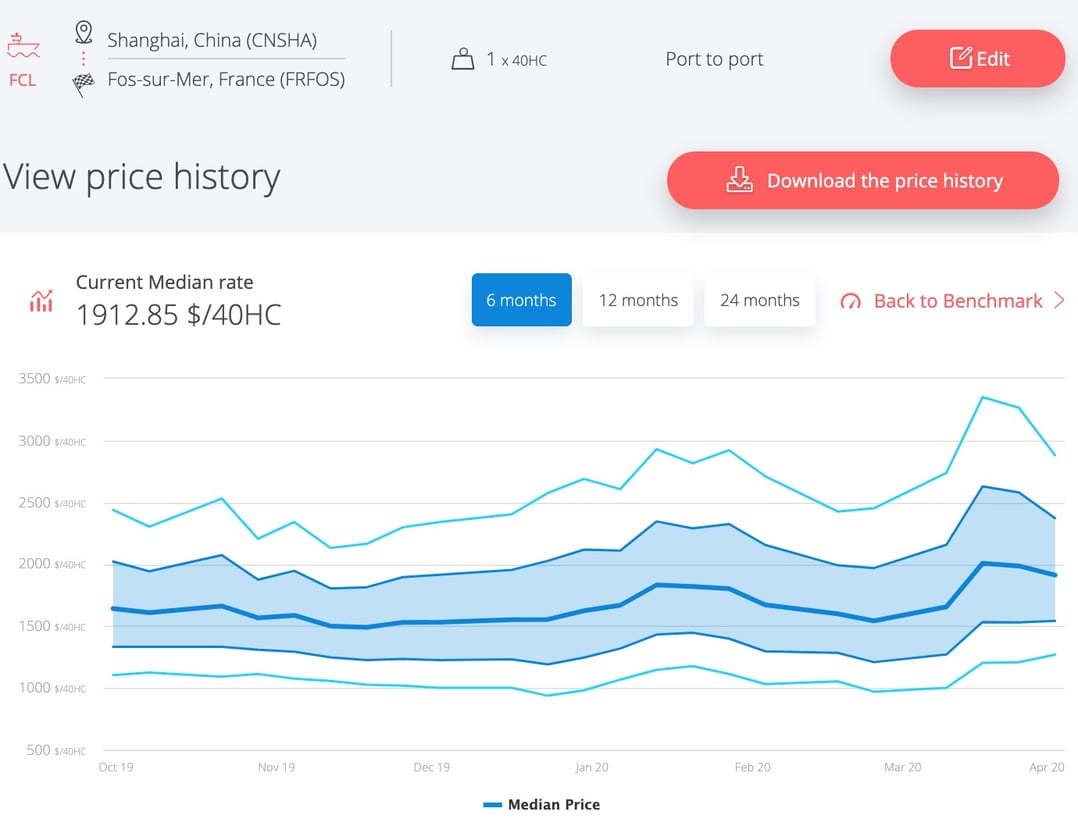Click the pencil icon on Edit button

[960, 58]
